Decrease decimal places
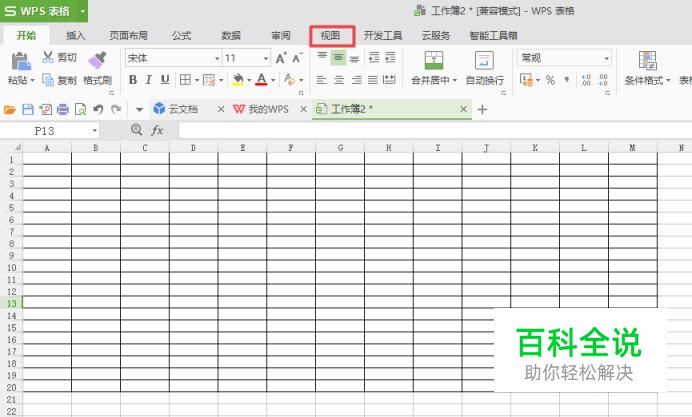Image resolution: width=692 pixels, height=417 pixels. tap(603, 80)
